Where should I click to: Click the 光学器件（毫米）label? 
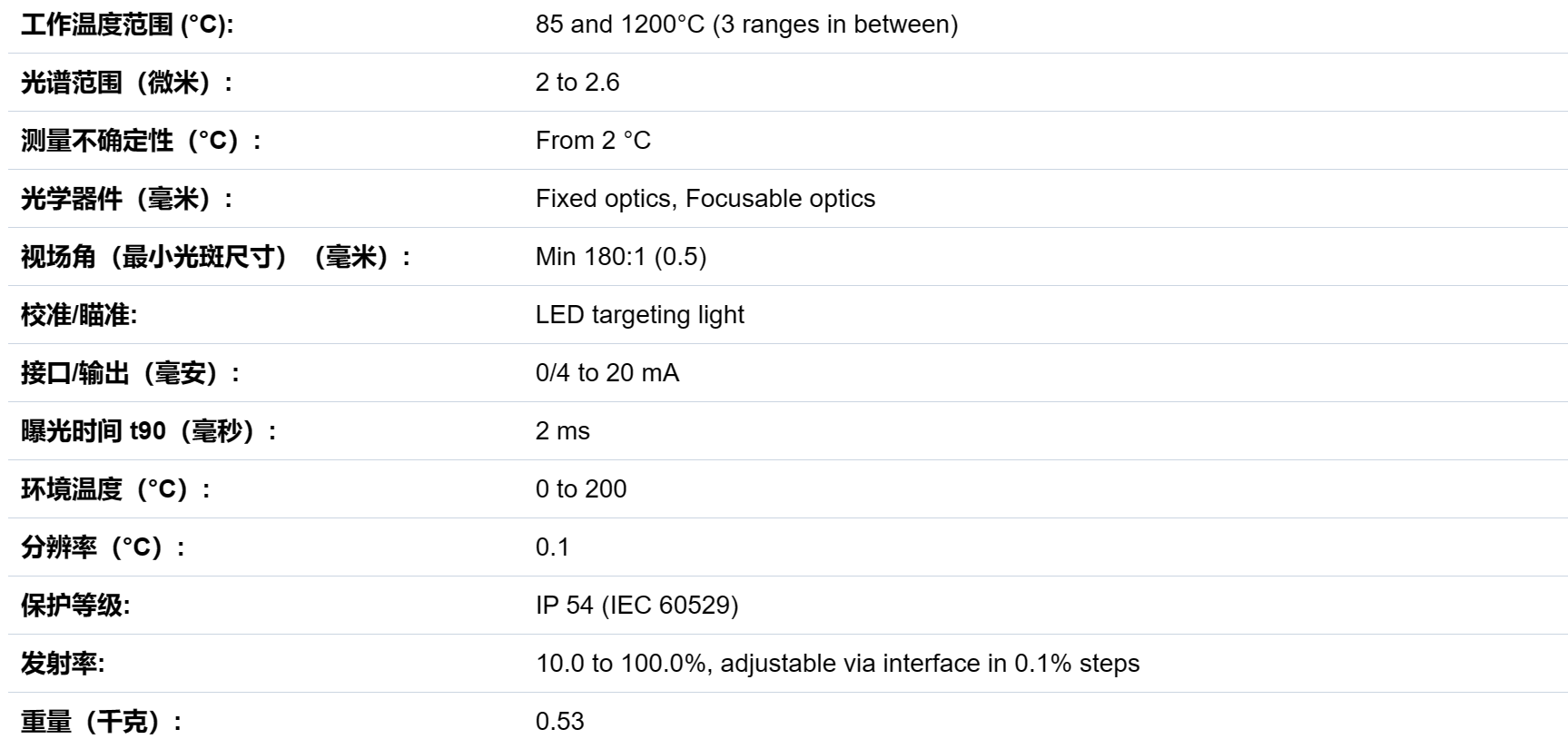coord(127,199)
